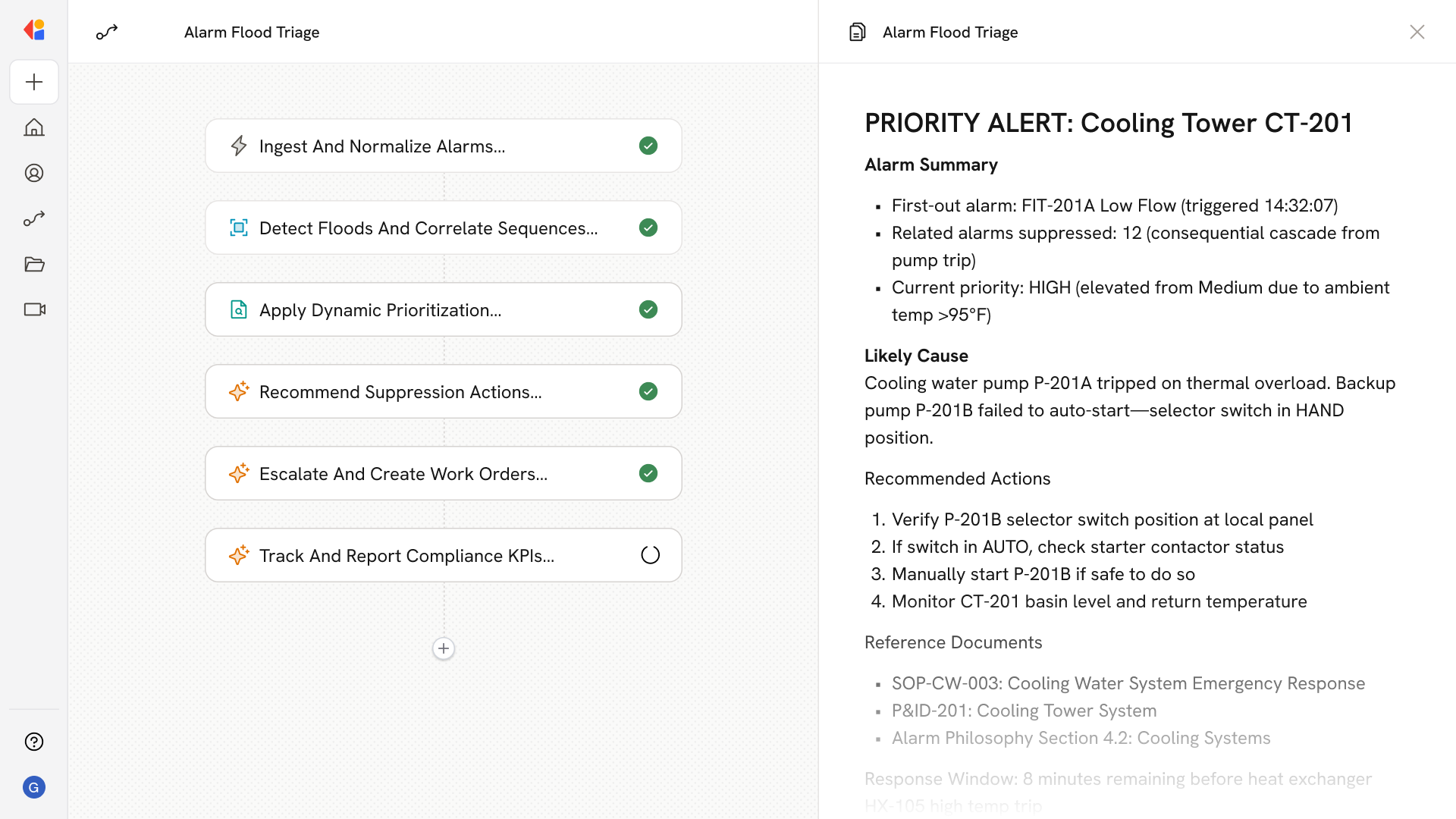
Task: Click the app logo in top-left corner
Action: tap(34, 30)
